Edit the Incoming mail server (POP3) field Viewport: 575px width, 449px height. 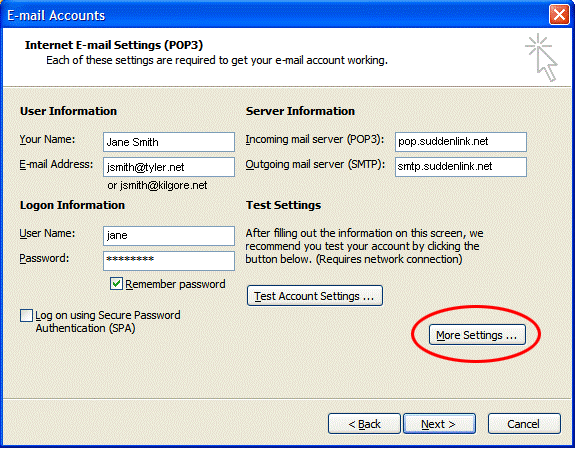point(461,142)
